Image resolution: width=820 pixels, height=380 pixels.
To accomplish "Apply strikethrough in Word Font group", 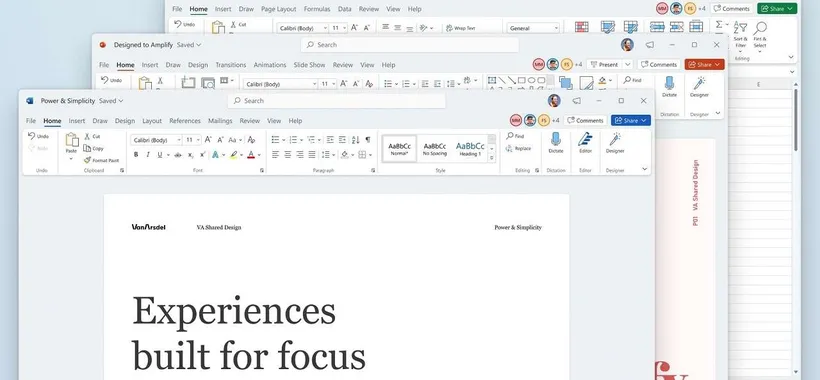I will pos(178,155).
